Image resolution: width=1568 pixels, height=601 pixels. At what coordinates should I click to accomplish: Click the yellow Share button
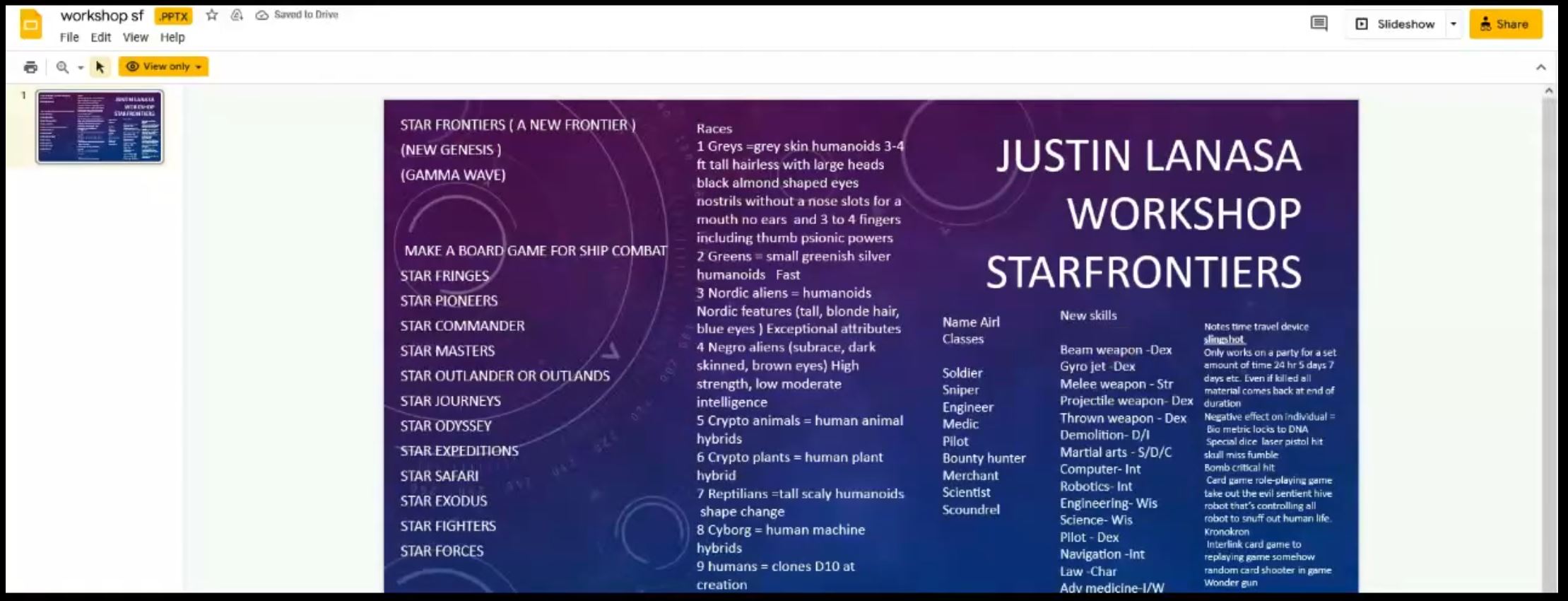(x=1505, y=24)
